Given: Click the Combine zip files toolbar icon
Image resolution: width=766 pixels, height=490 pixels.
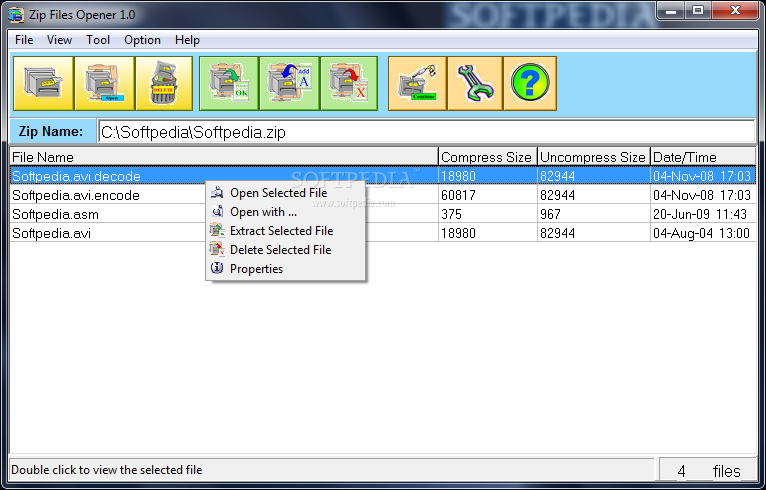Looking at the screenshot, I should click(417, 84).
